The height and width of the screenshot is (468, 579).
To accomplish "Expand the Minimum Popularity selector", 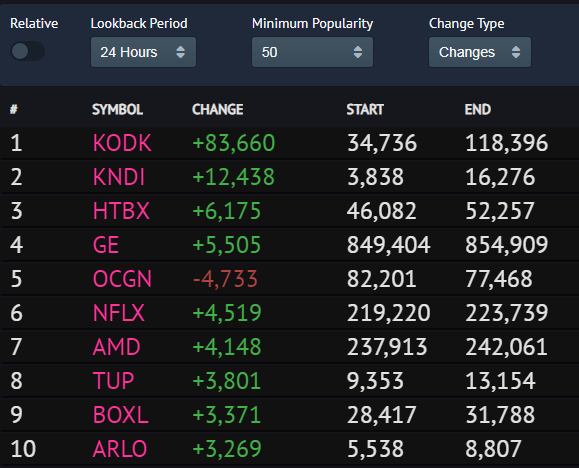I will tap(312, 52).
